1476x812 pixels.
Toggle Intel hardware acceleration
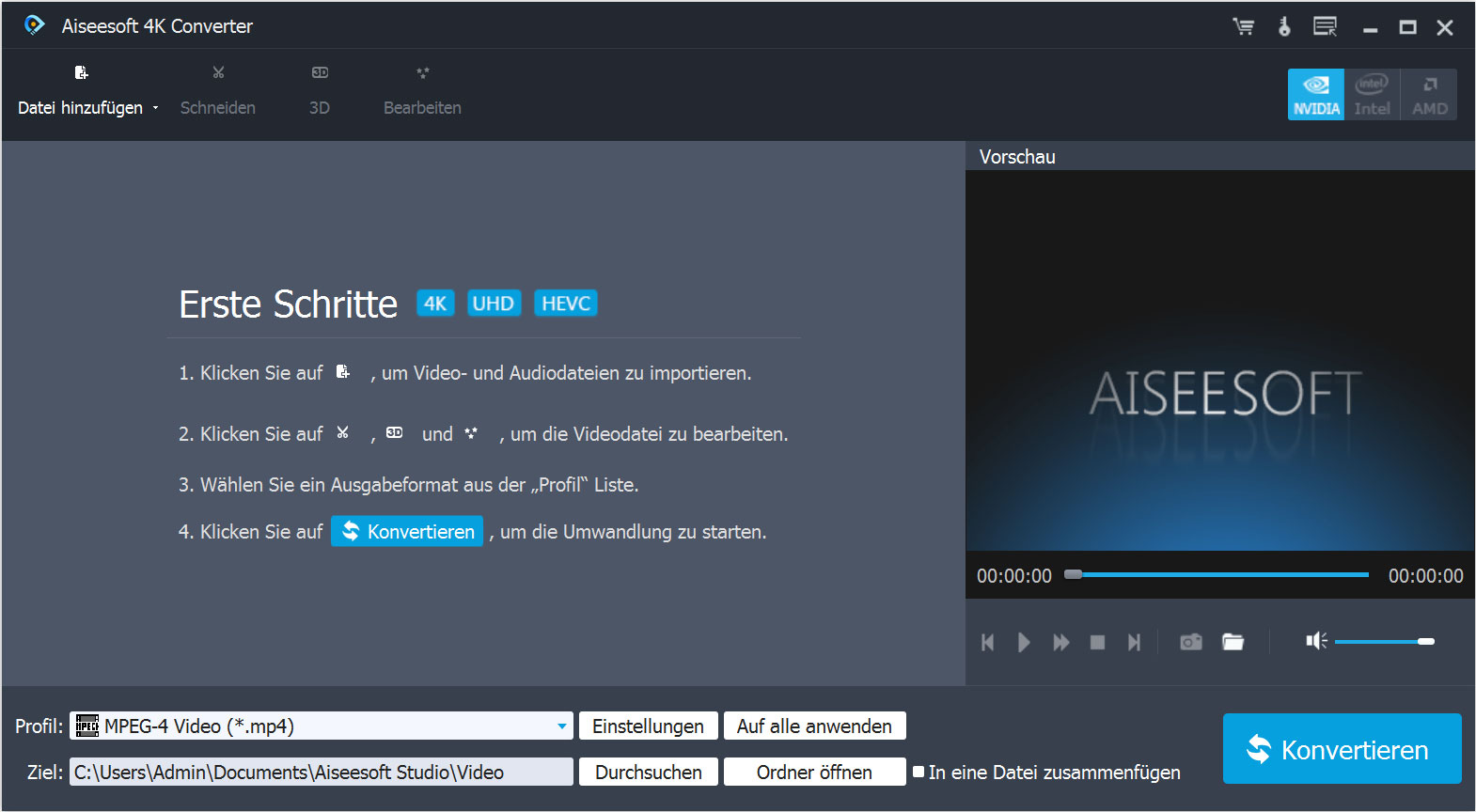point(1373,94)
